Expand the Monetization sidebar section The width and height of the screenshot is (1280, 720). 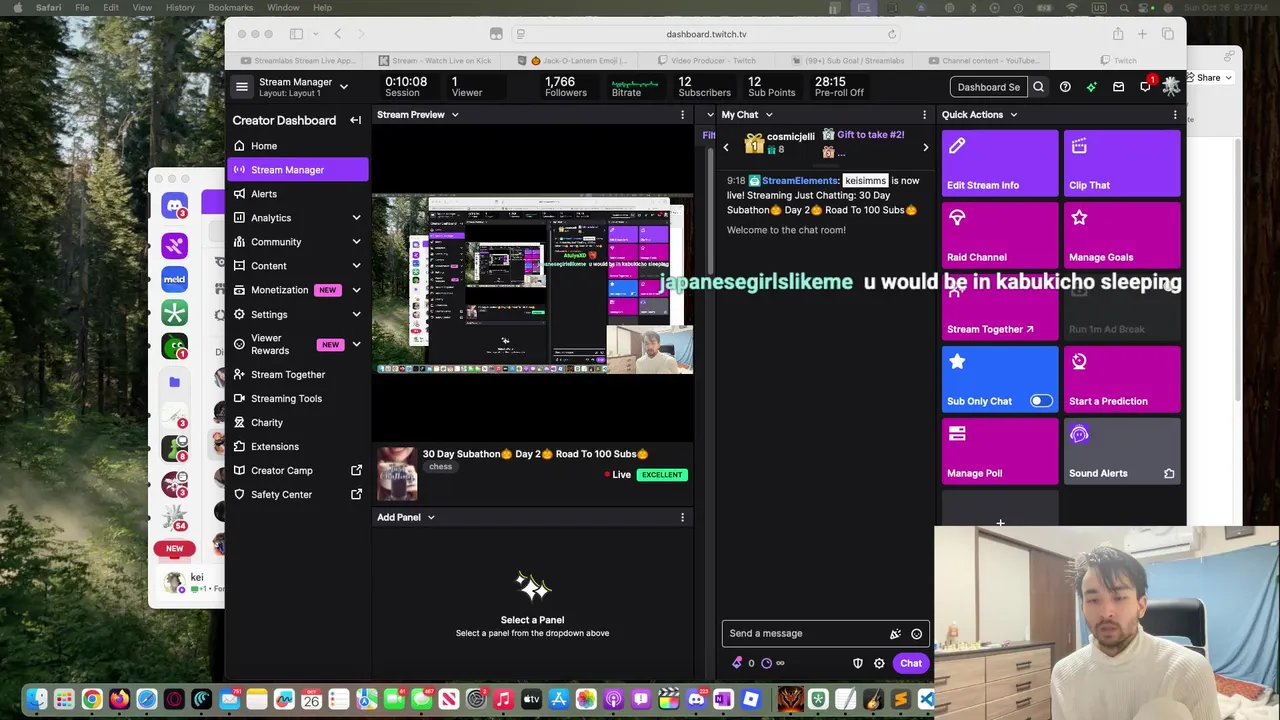[x=356, y=290]
